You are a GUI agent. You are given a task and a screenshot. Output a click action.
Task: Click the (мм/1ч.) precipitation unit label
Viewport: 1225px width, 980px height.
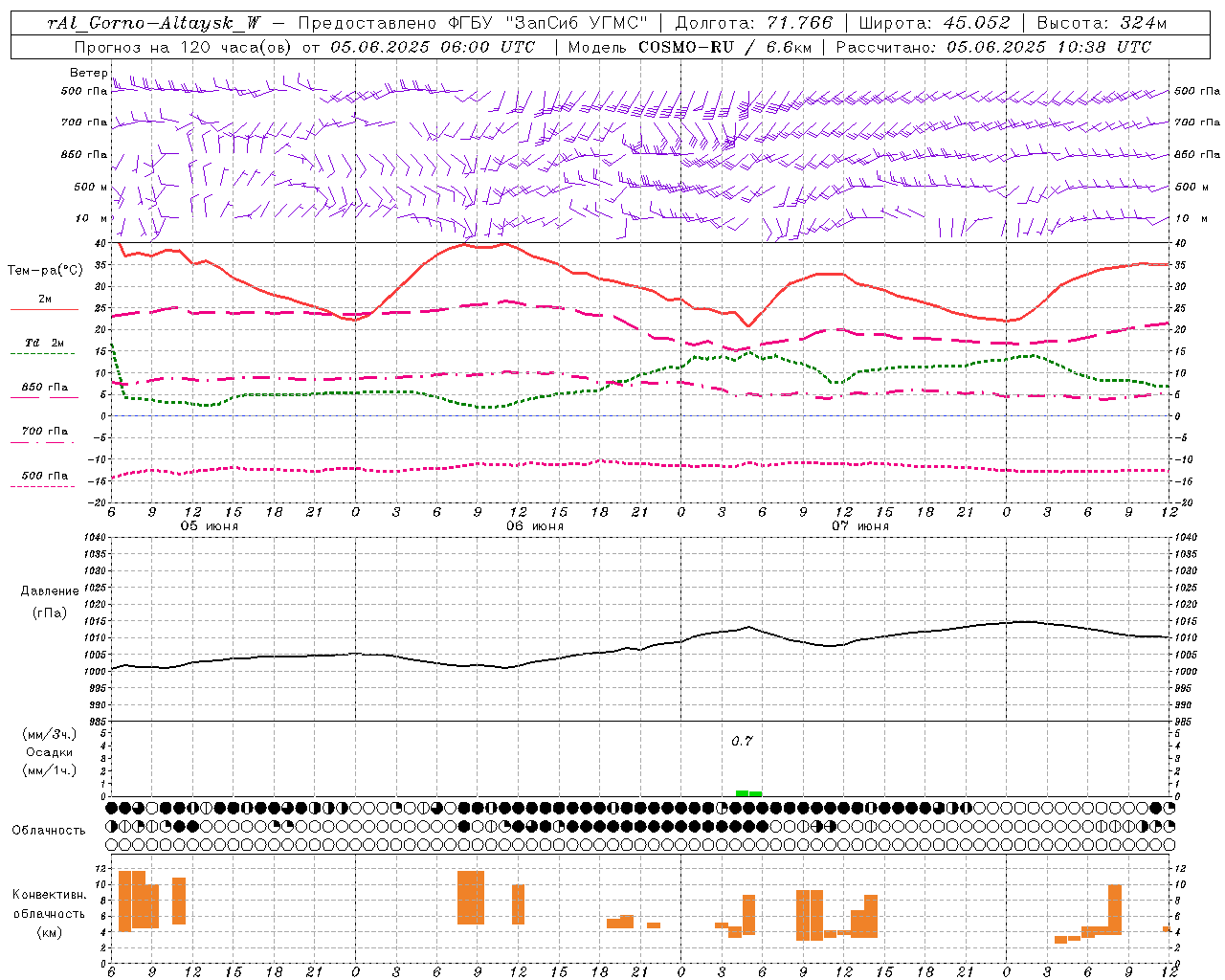[x=51, y=770]
